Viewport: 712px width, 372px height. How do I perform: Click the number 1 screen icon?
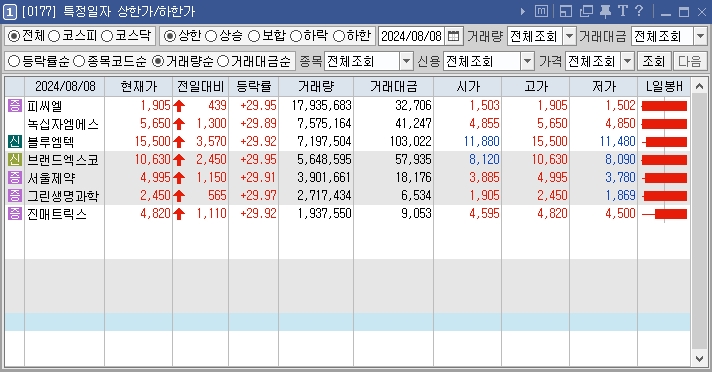[x=10, y=12]
